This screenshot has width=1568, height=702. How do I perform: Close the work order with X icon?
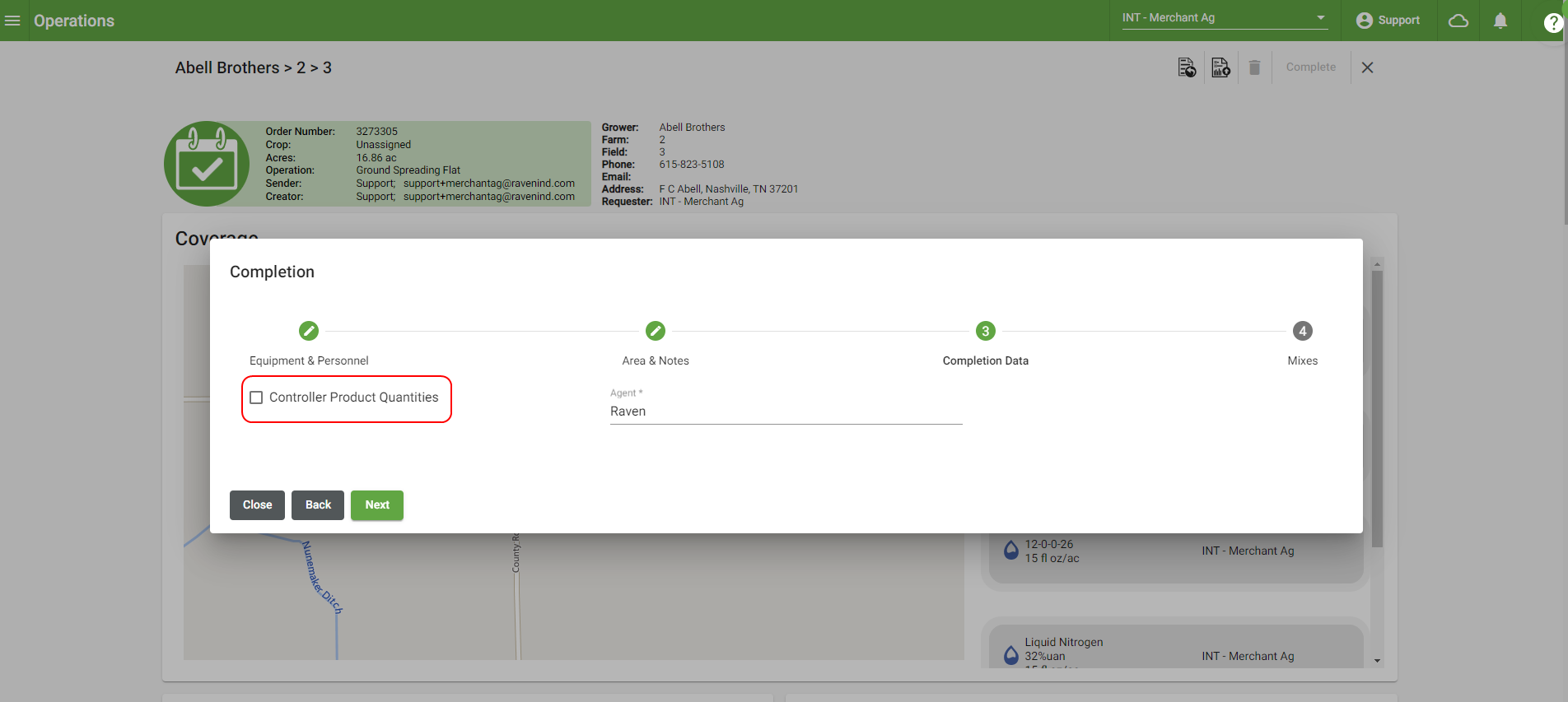(1367, 67)
